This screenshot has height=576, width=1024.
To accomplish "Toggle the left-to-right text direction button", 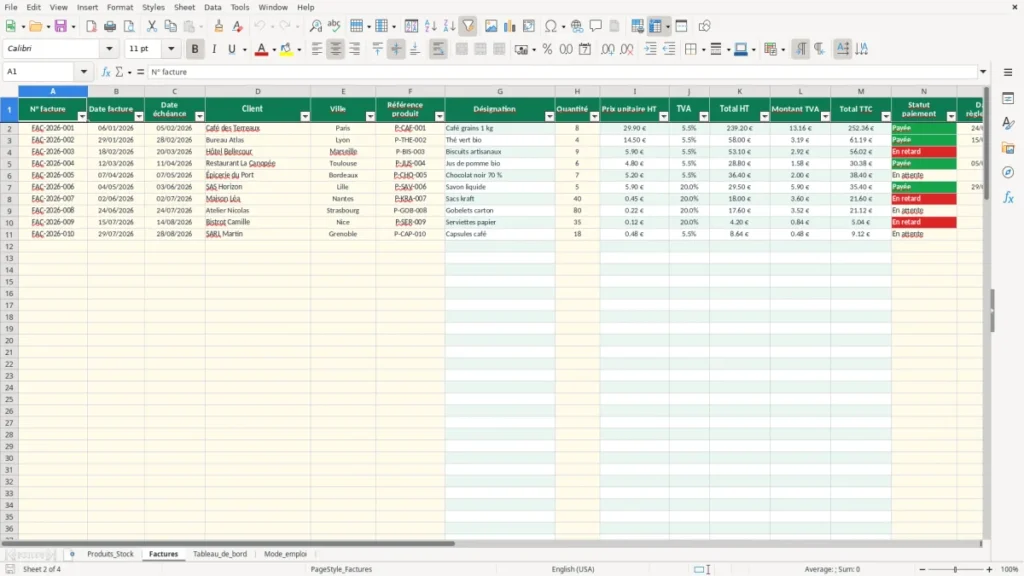I will point(801,49).
